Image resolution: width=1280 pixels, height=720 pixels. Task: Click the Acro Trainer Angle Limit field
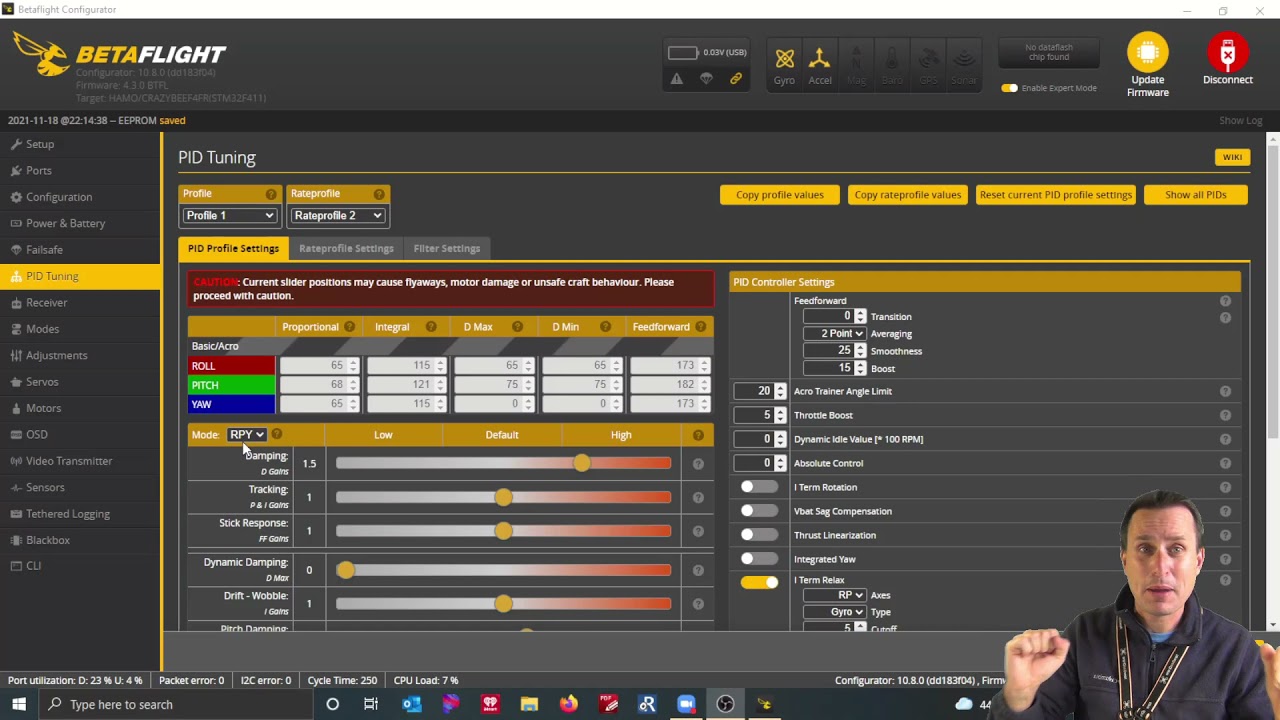760,391
